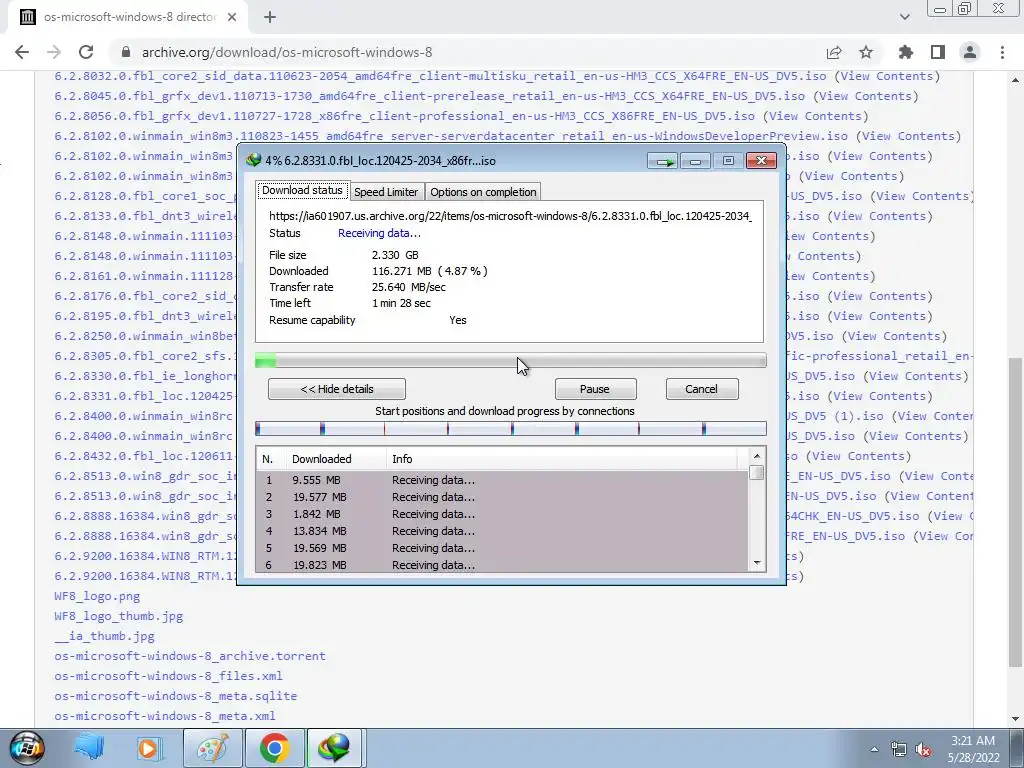This screenshot has width=1024, height=768.
Task: Open os-microsoft-windows-8_meta.sqlite link
Action: coord(176,696)
